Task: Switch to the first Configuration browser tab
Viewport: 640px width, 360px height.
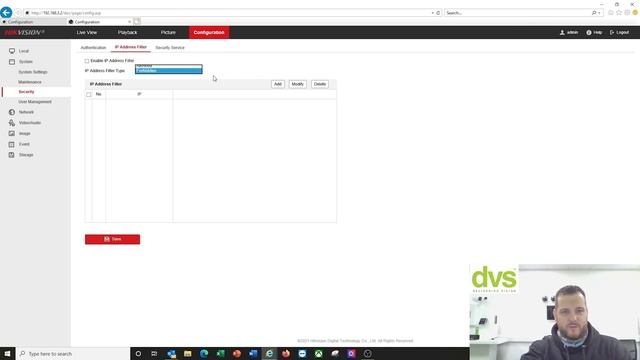Action: tap(33, 22)
